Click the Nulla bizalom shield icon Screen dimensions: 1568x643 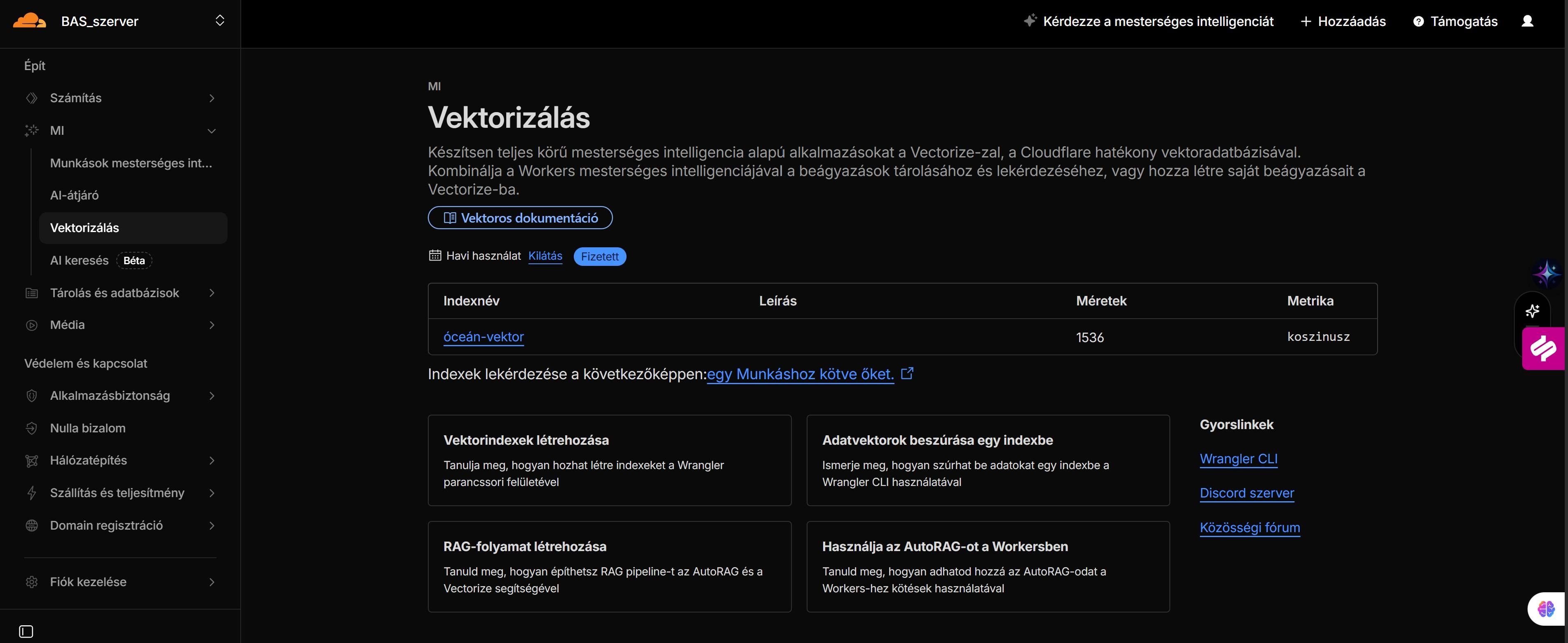(32, 428)
